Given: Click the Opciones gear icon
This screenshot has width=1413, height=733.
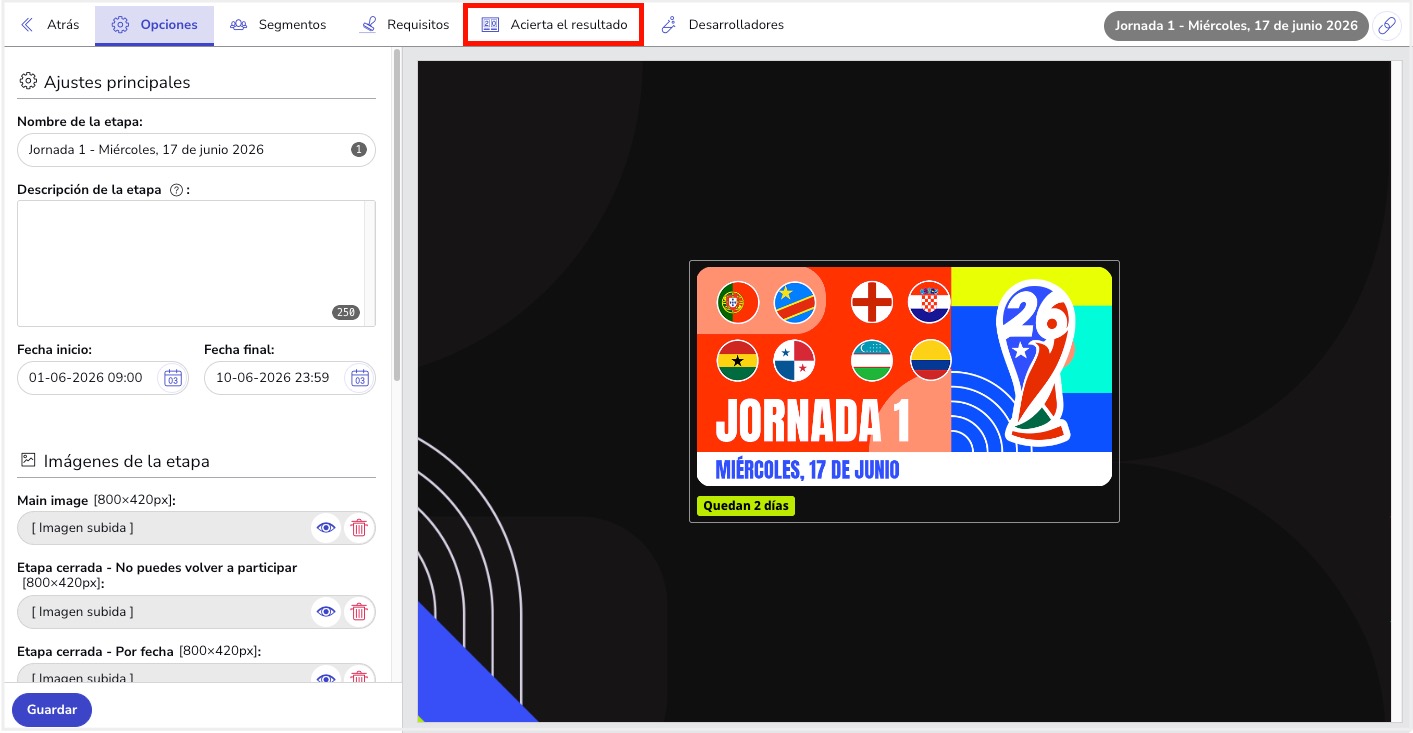Looking at the screenshot, I should 120,25.
